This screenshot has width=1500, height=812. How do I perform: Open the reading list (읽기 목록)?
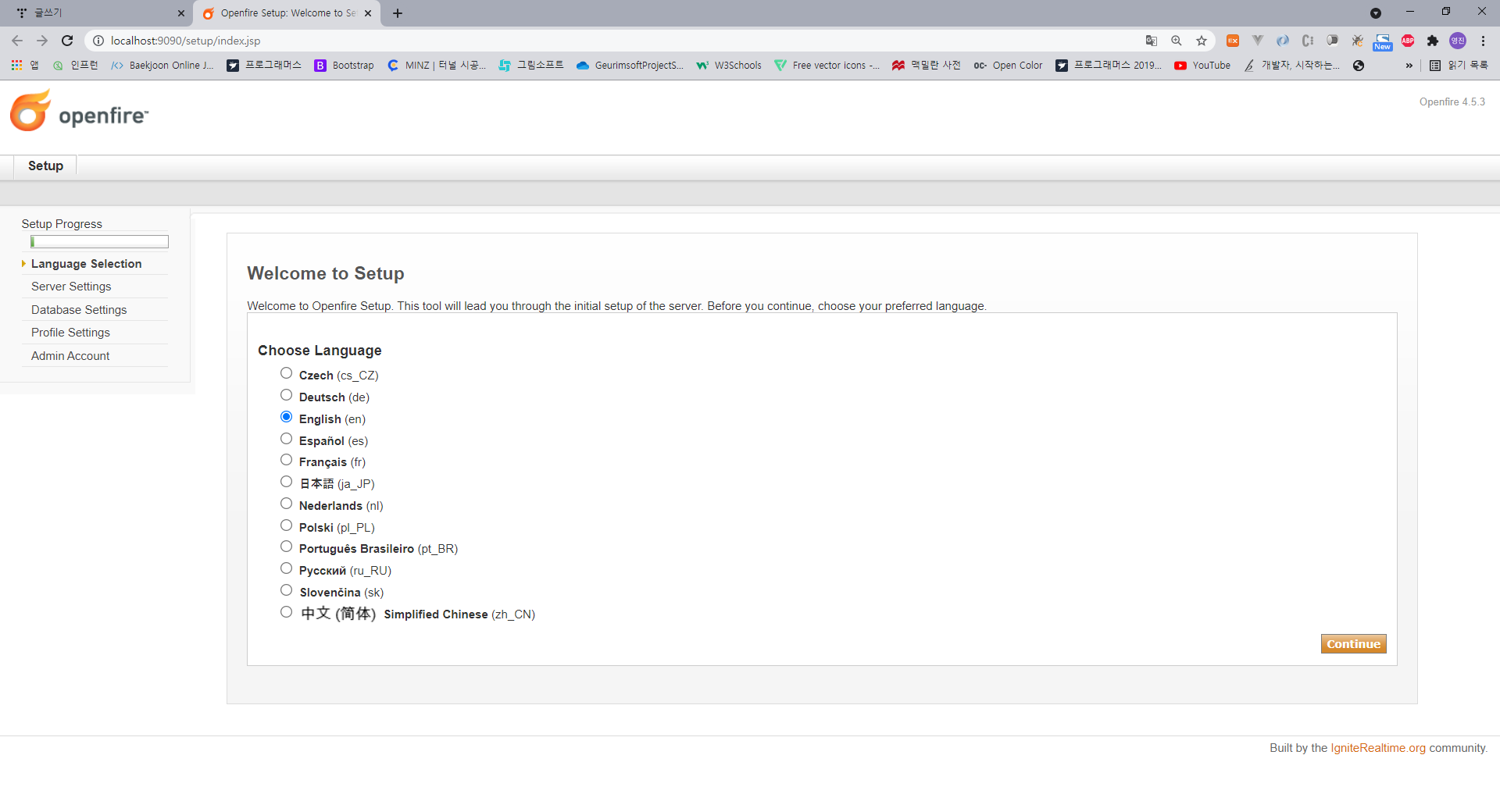point(1459,66)
